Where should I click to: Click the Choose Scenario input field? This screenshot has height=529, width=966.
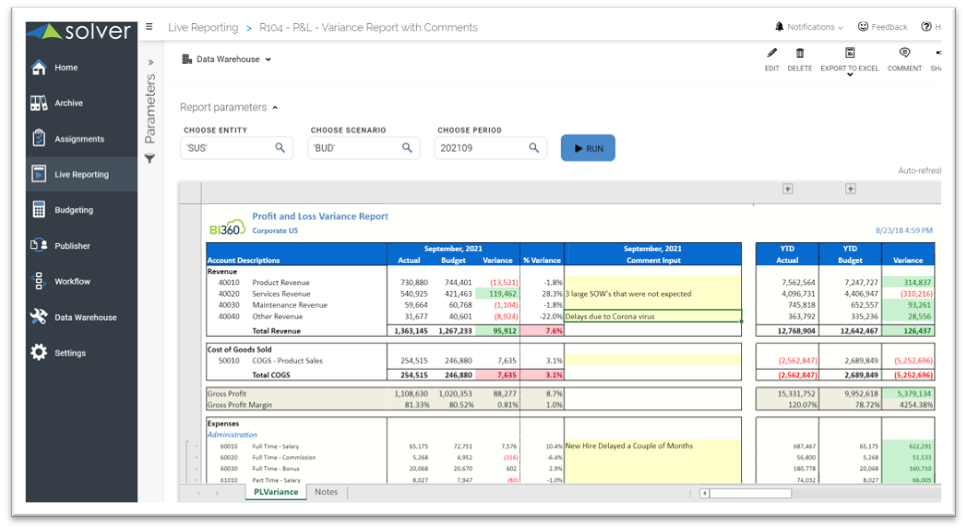(x=352, y=148)
